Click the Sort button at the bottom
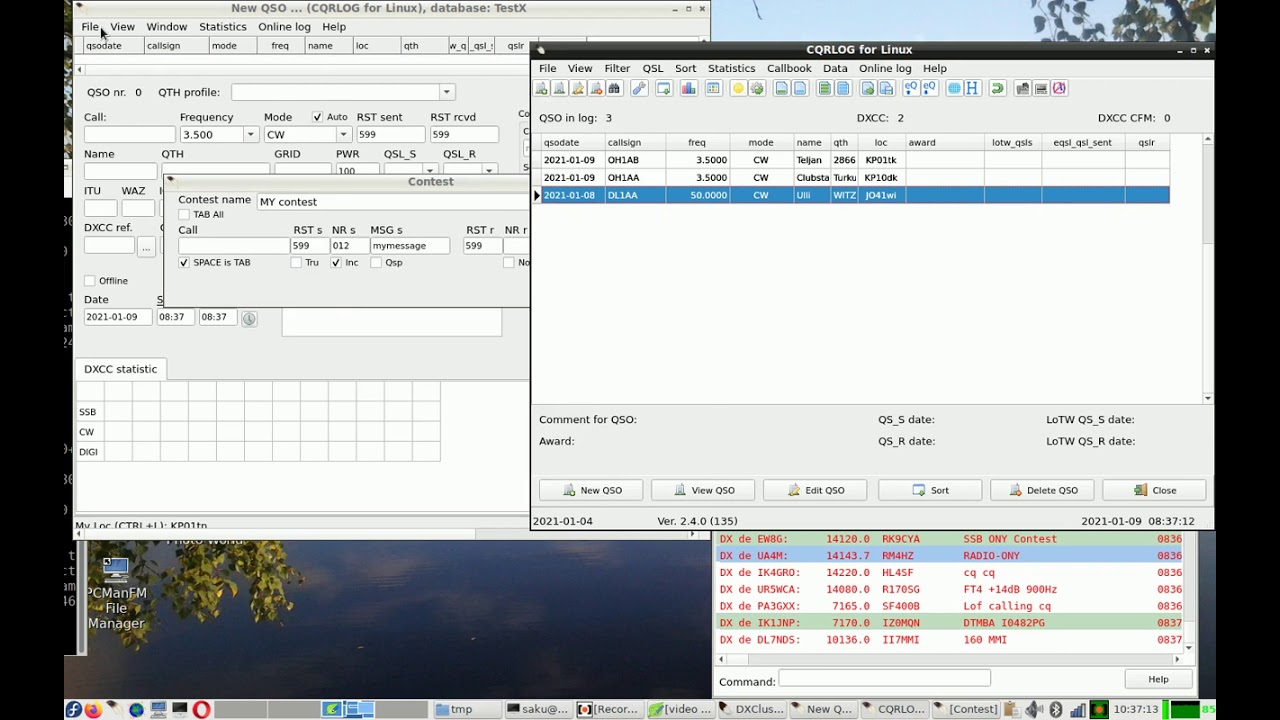Image resolution: width=1280 pixels, height=720 pixels. (x=930, y=490)
